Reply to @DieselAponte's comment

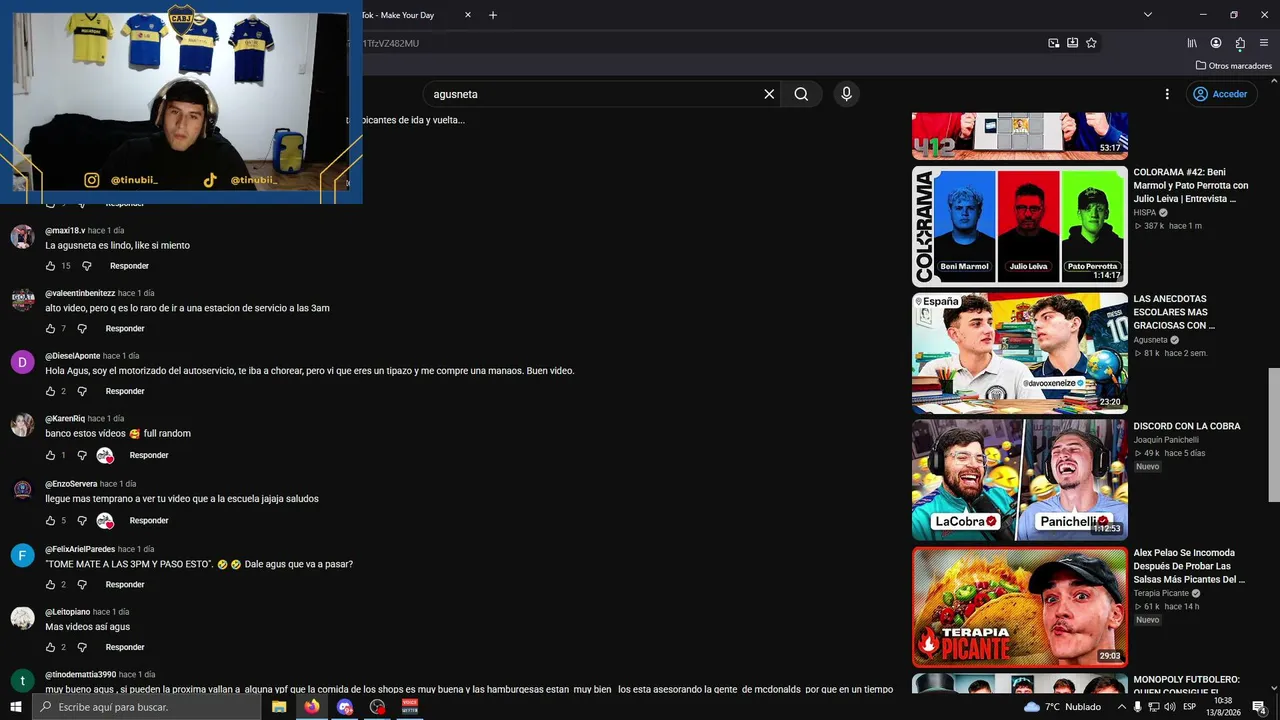(125, 392)
